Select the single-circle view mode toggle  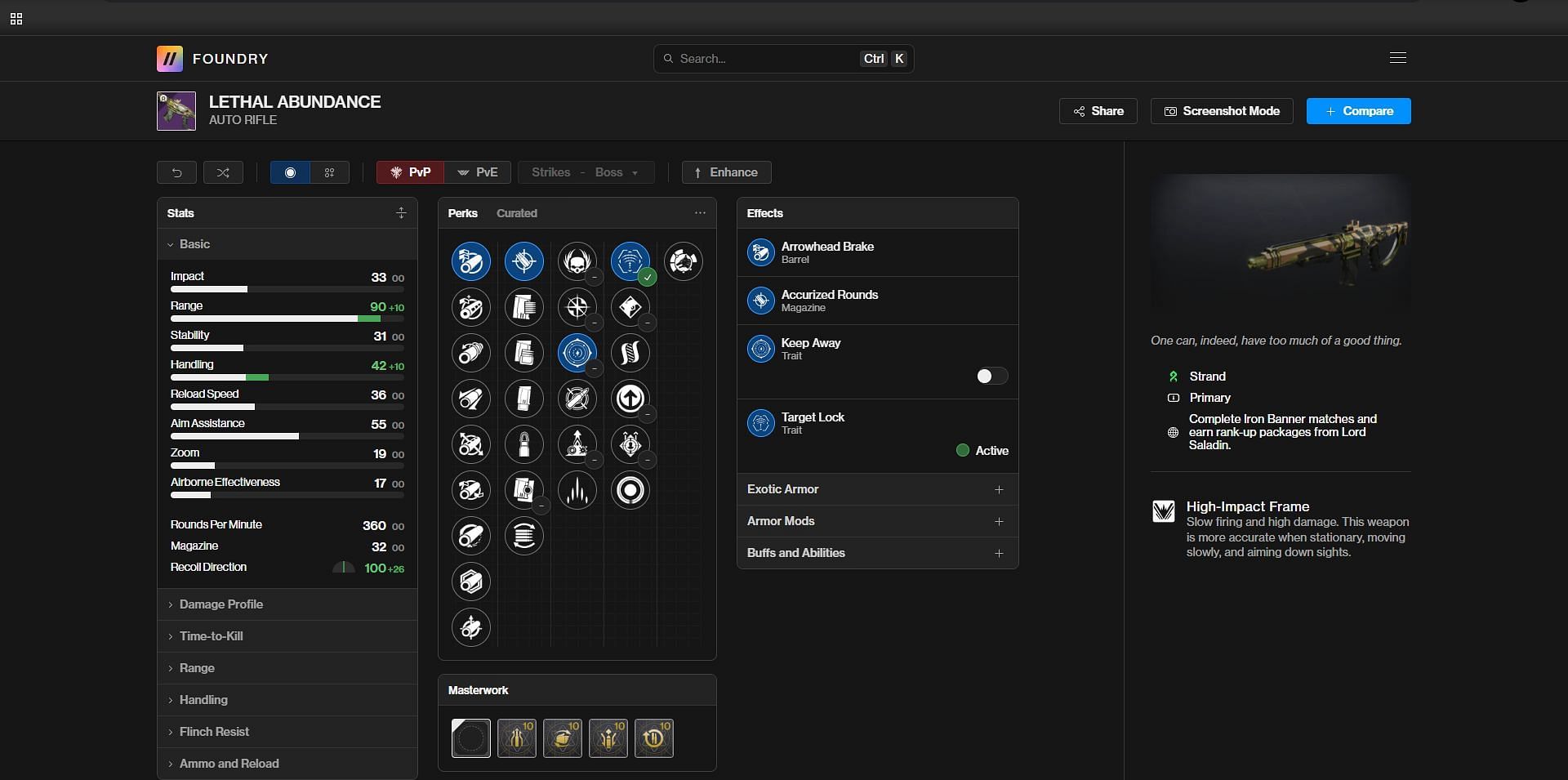(x=290, y=172)
